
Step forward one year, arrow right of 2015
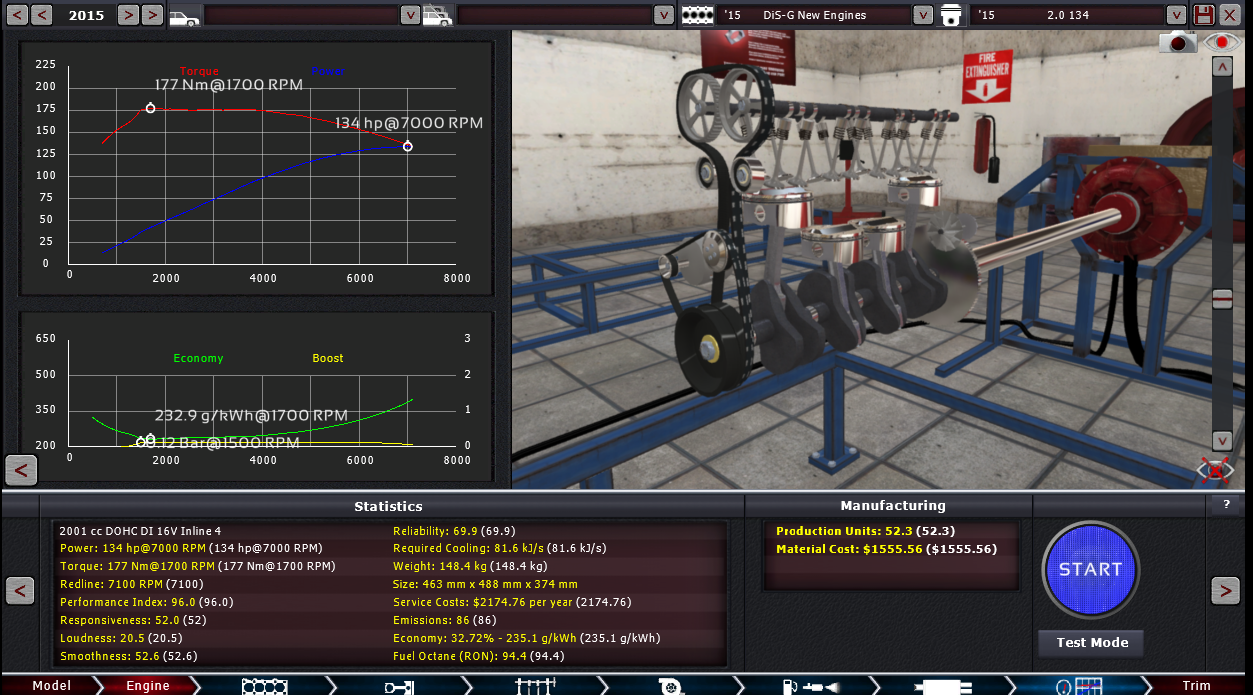pos(127,15)
